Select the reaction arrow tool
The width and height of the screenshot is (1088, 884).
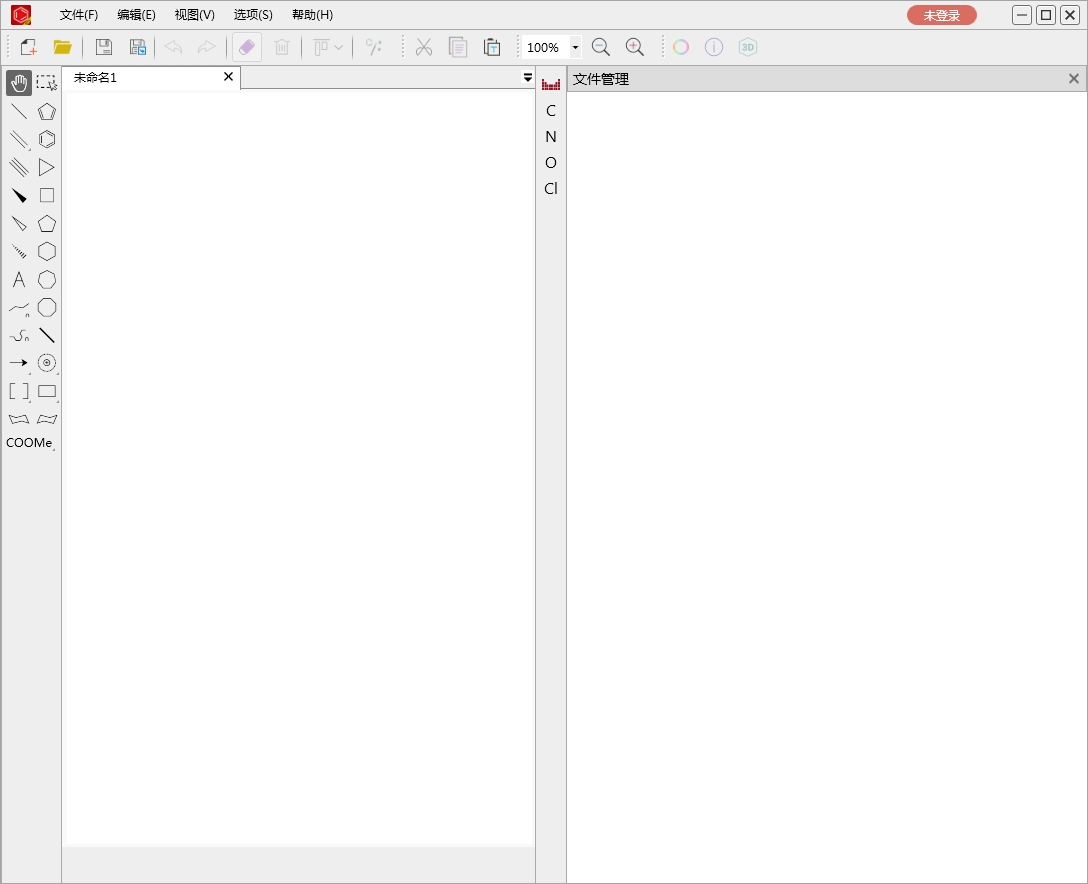tap(19, 363)
